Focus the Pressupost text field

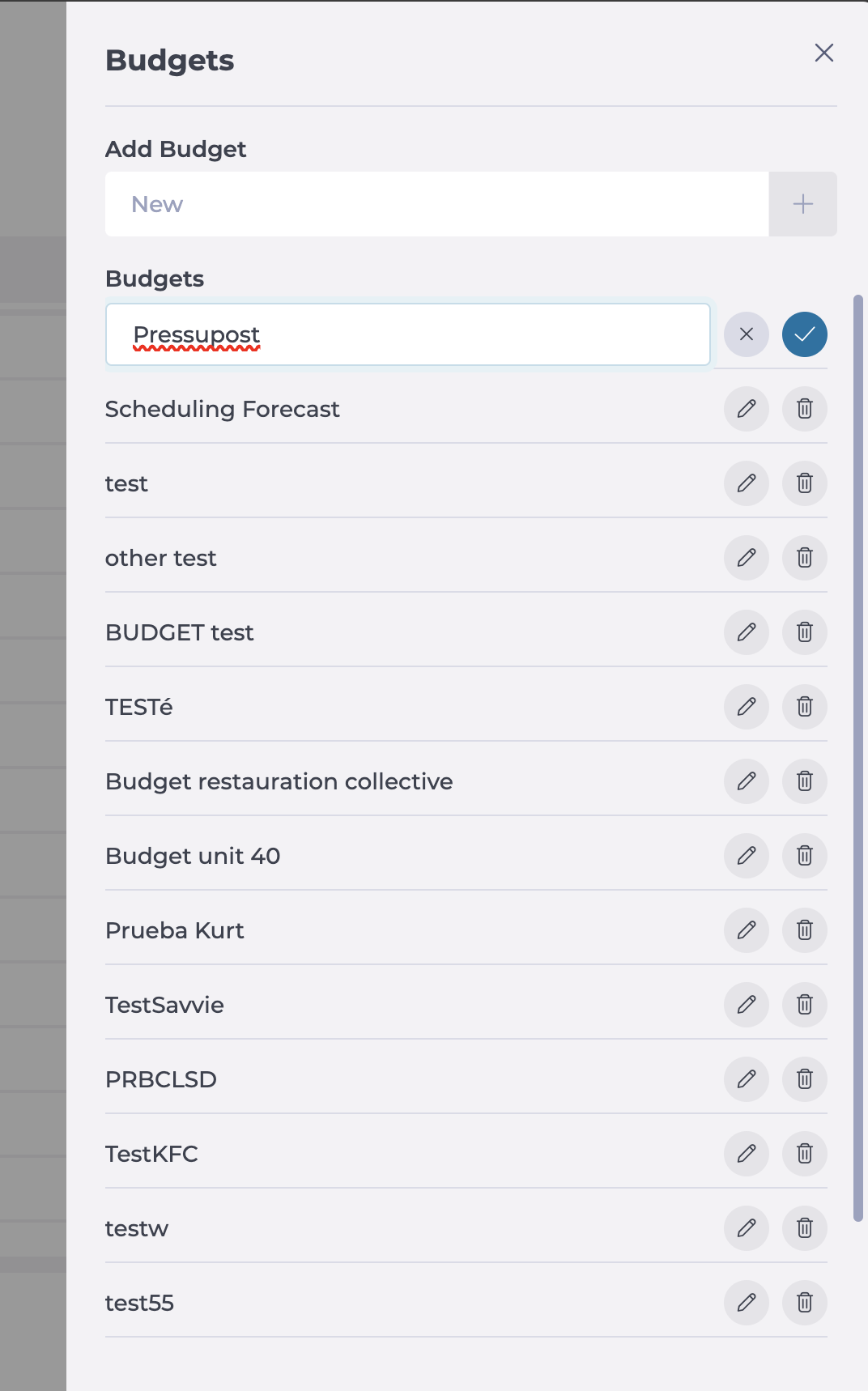tap(408, 334)
